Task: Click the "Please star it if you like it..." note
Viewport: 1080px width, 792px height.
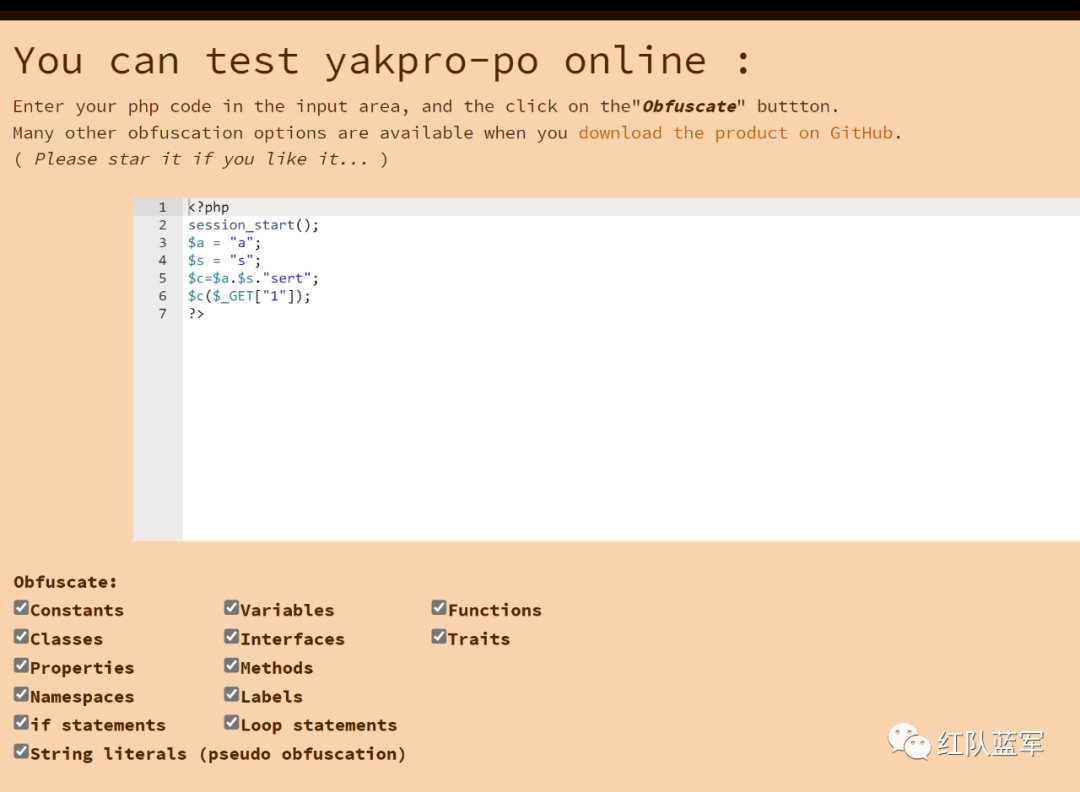Action: point(201,160)
